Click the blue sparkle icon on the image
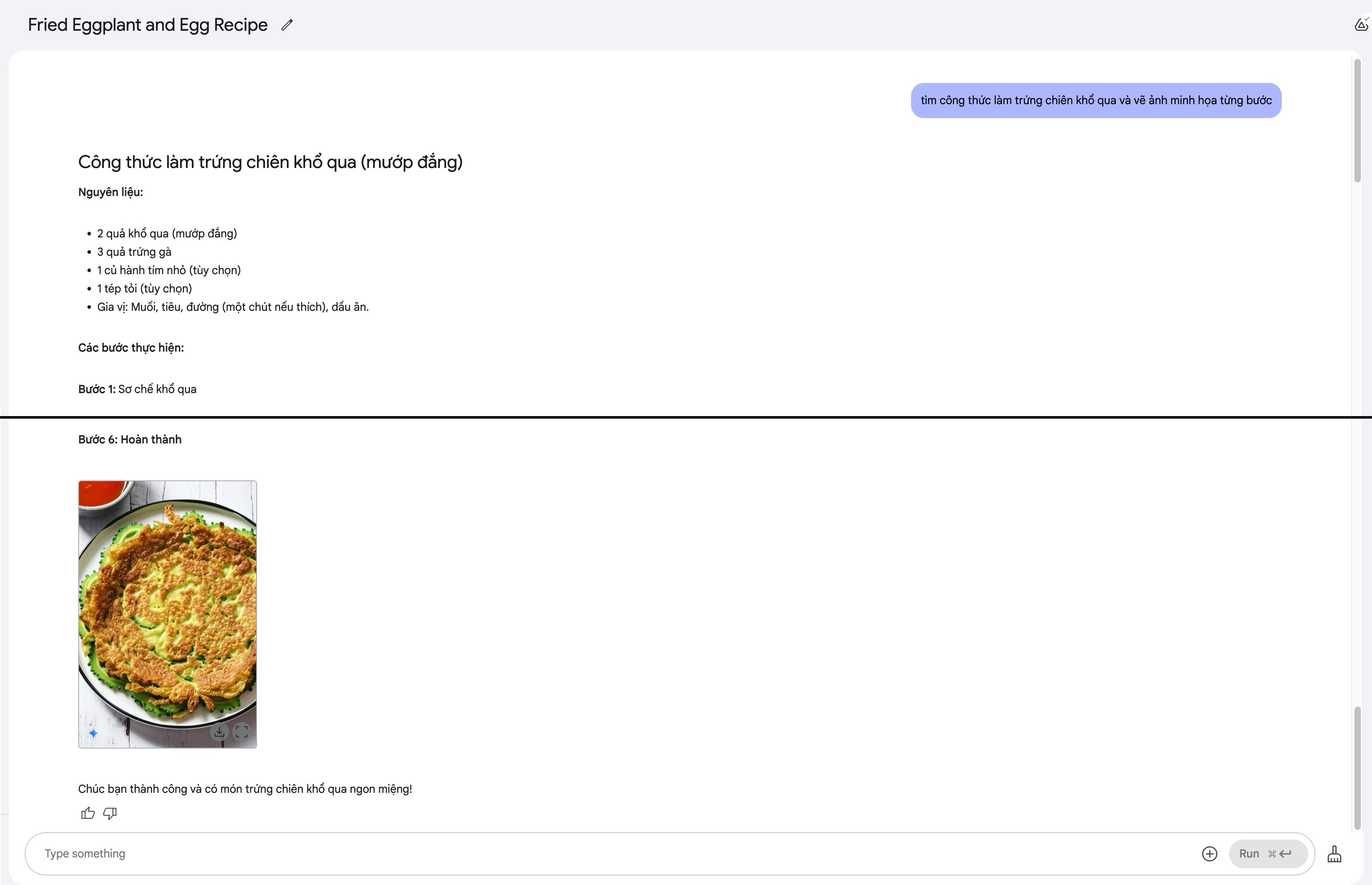 point(93,733)
